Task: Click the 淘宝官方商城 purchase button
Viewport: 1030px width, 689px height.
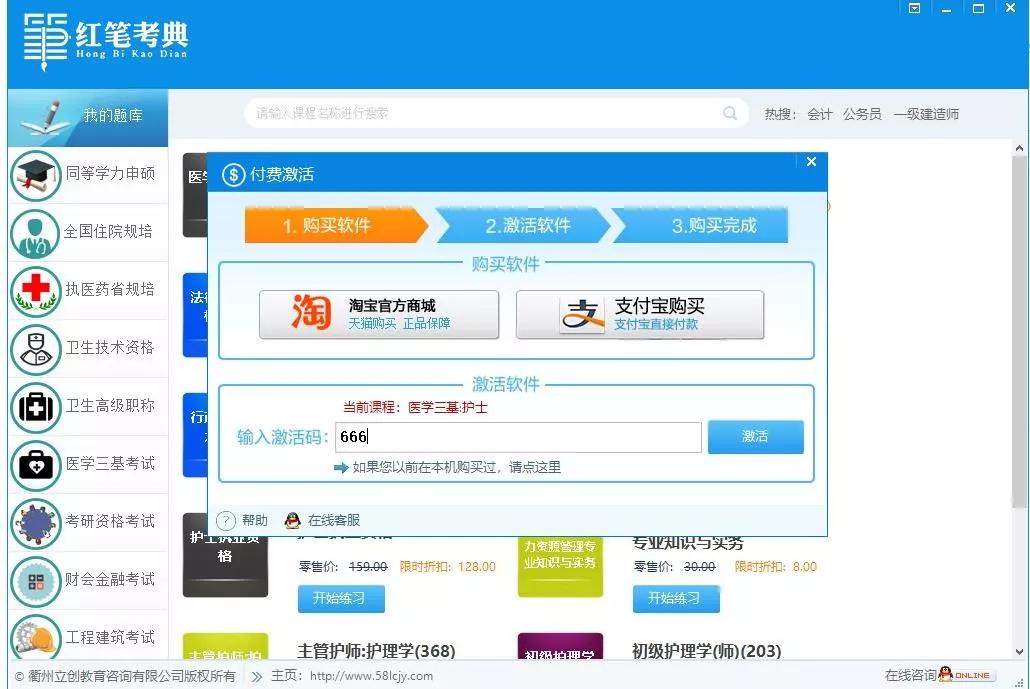Action: coord(379,314)
